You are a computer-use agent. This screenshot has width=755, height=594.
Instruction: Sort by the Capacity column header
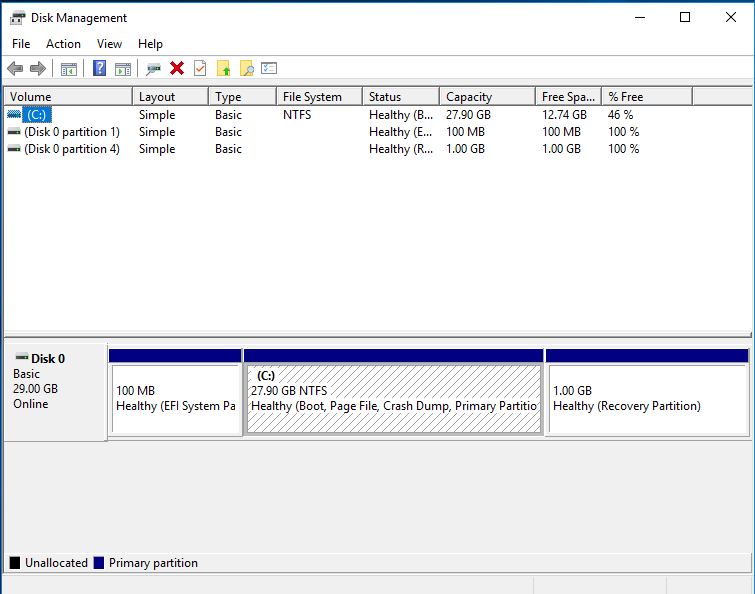(488, 97)
